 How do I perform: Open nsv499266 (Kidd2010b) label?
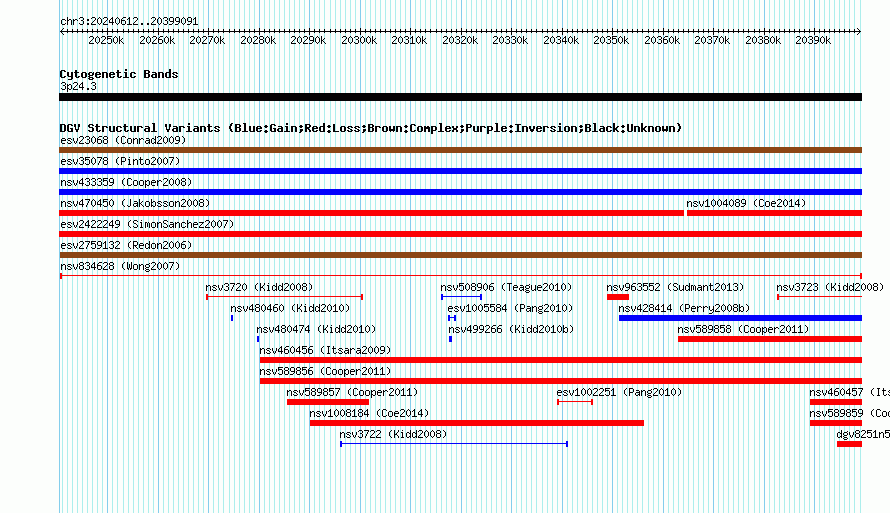coord(511,329)
